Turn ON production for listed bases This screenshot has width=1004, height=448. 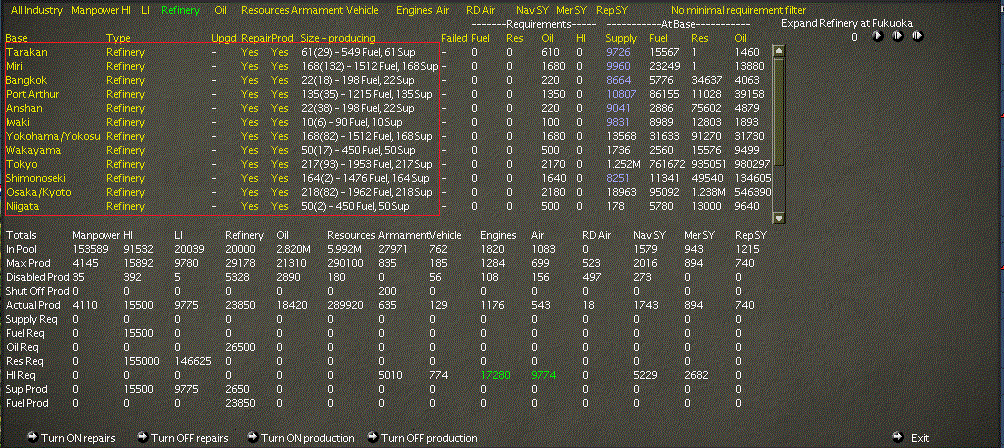300,438
